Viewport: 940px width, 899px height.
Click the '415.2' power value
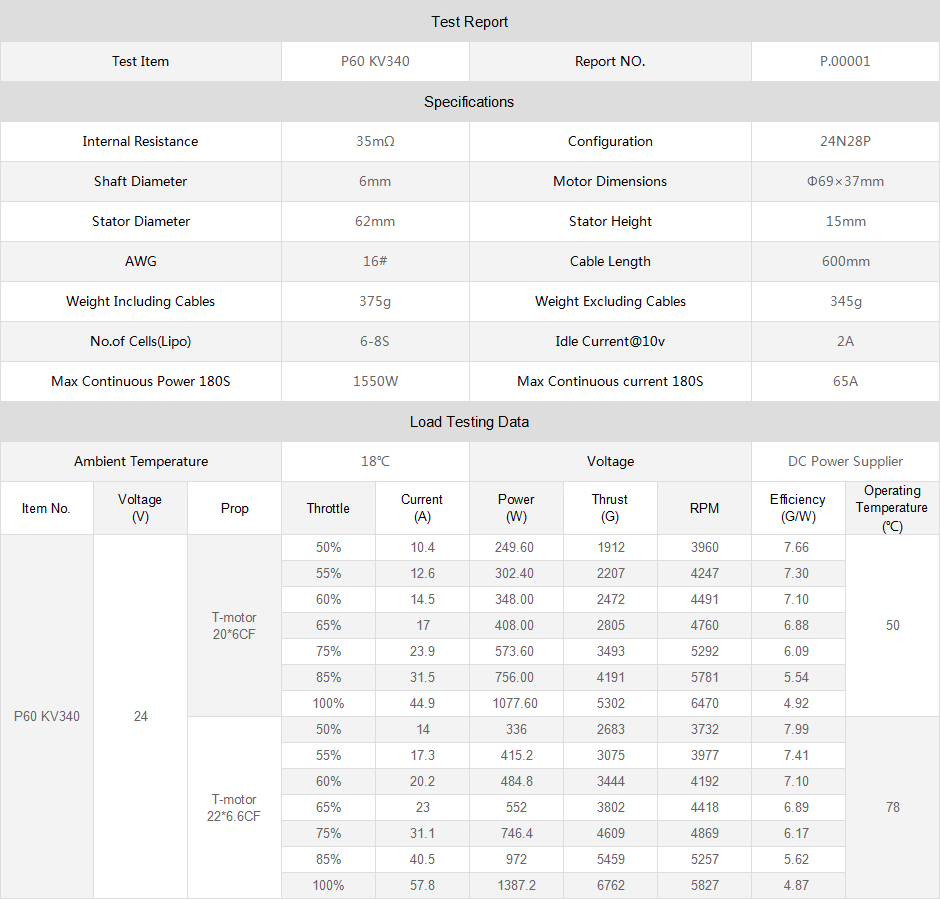pos(517,756)
